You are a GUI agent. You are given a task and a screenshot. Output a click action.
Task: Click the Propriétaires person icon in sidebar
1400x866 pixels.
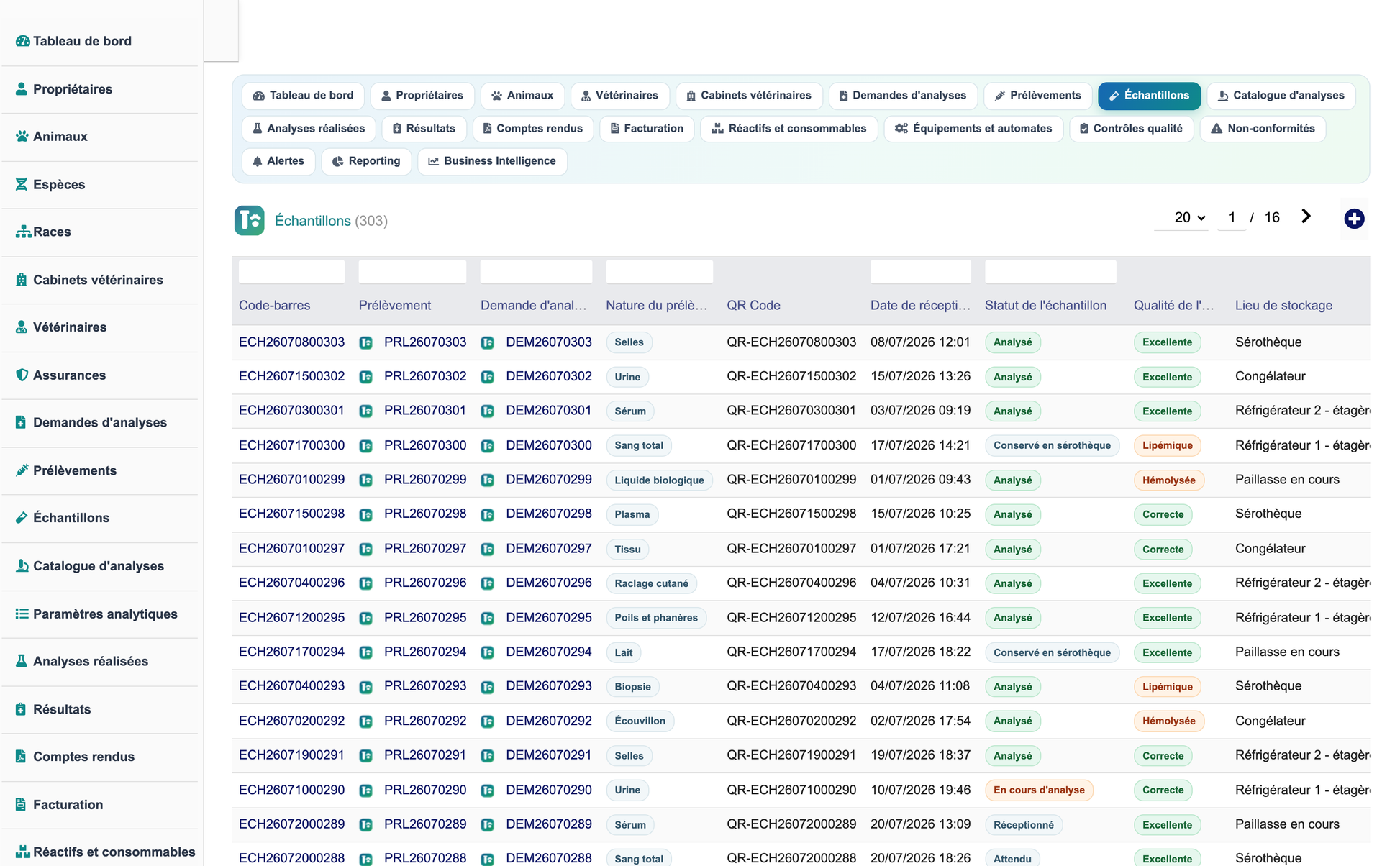point(22,89)
